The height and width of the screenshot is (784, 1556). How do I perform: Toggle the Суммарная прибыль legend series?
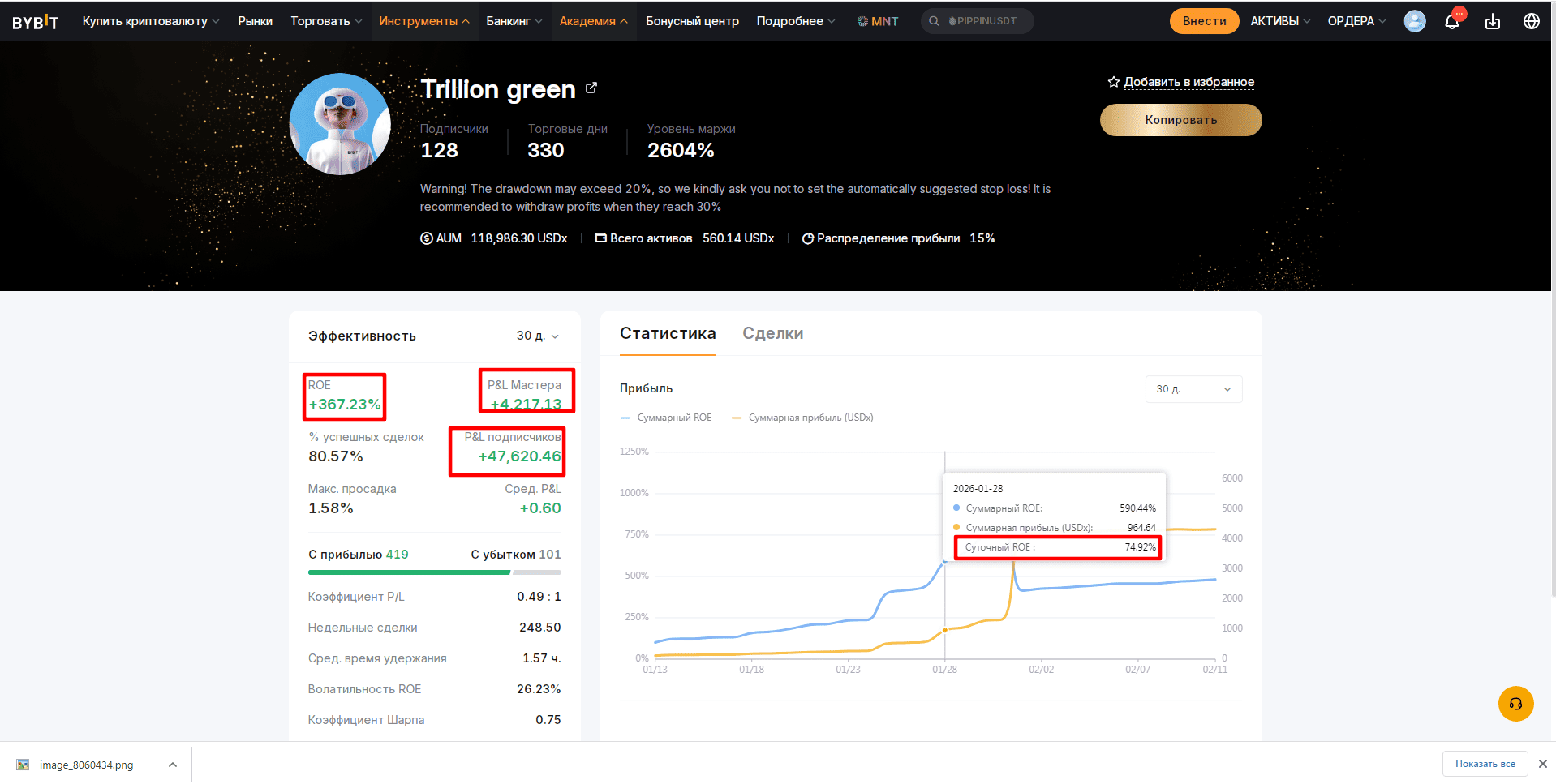click(x=802, y=418)
